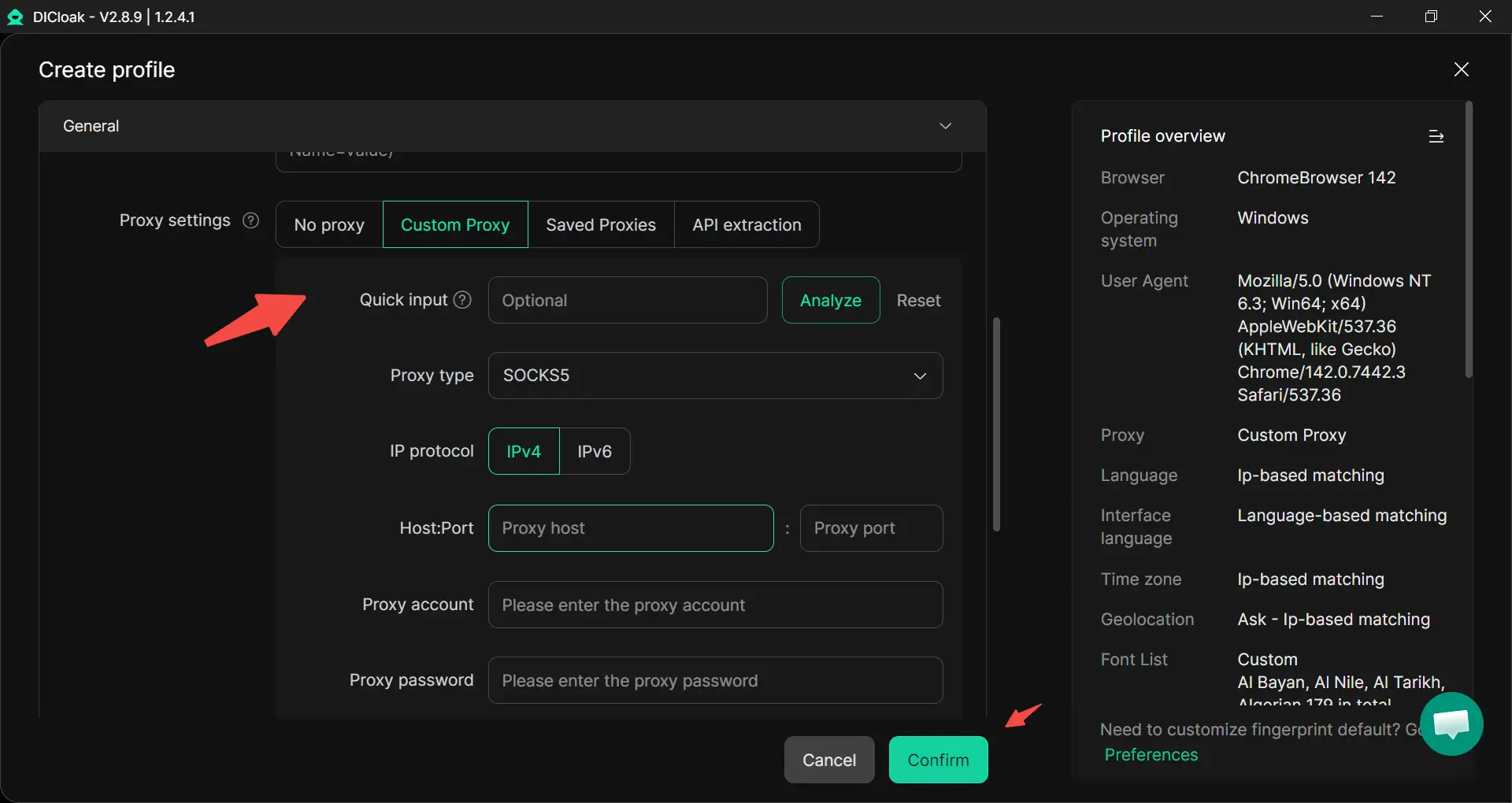Switch to the API extraction tab
This screenshot has width=1512, height=803.
point(747,225)
